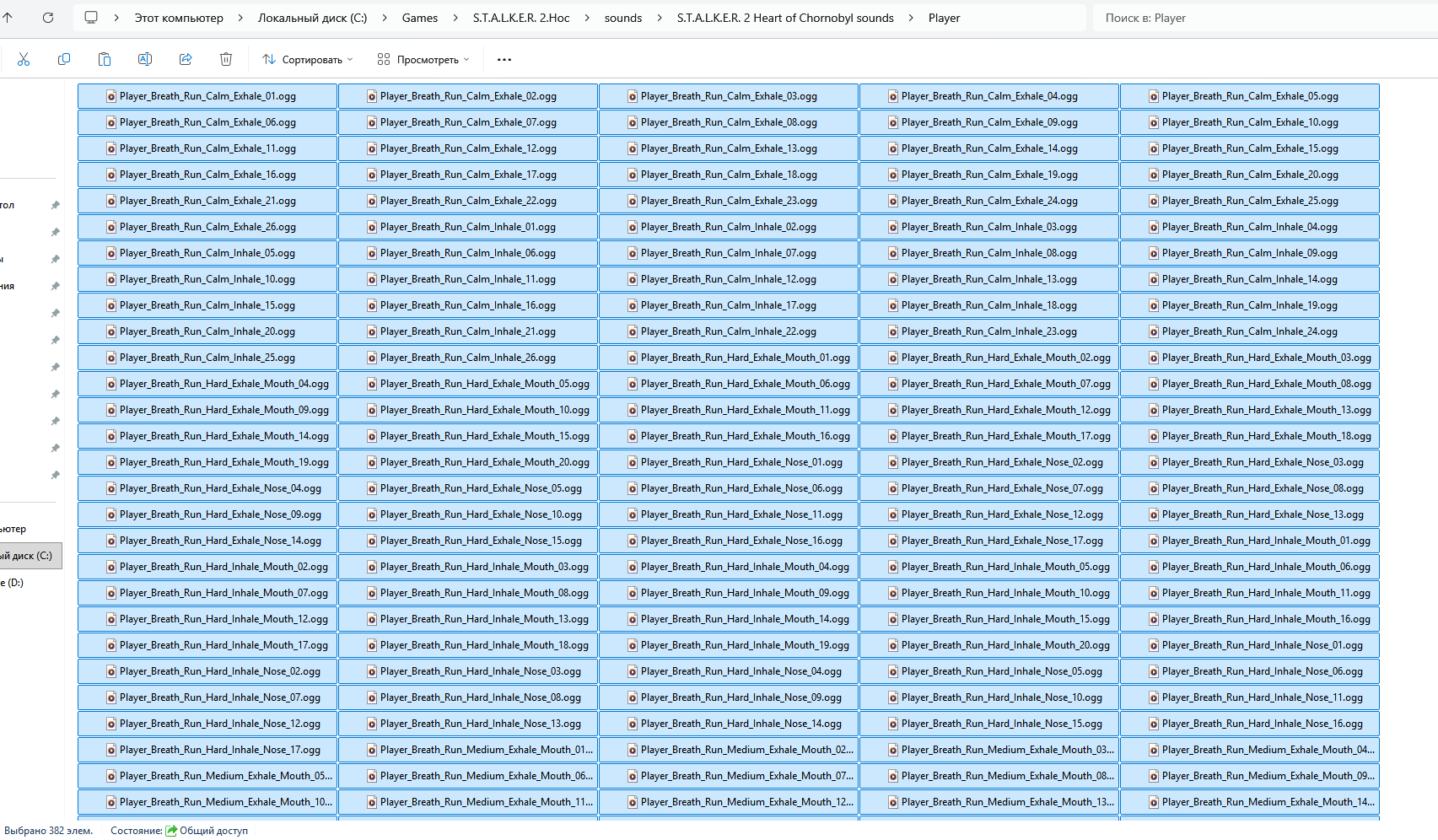Select the file Player_Breath_Run_Hard_Exhale_Nose_12.ogg
Screen dimensions: 1438x840
(x=989, y=514)
